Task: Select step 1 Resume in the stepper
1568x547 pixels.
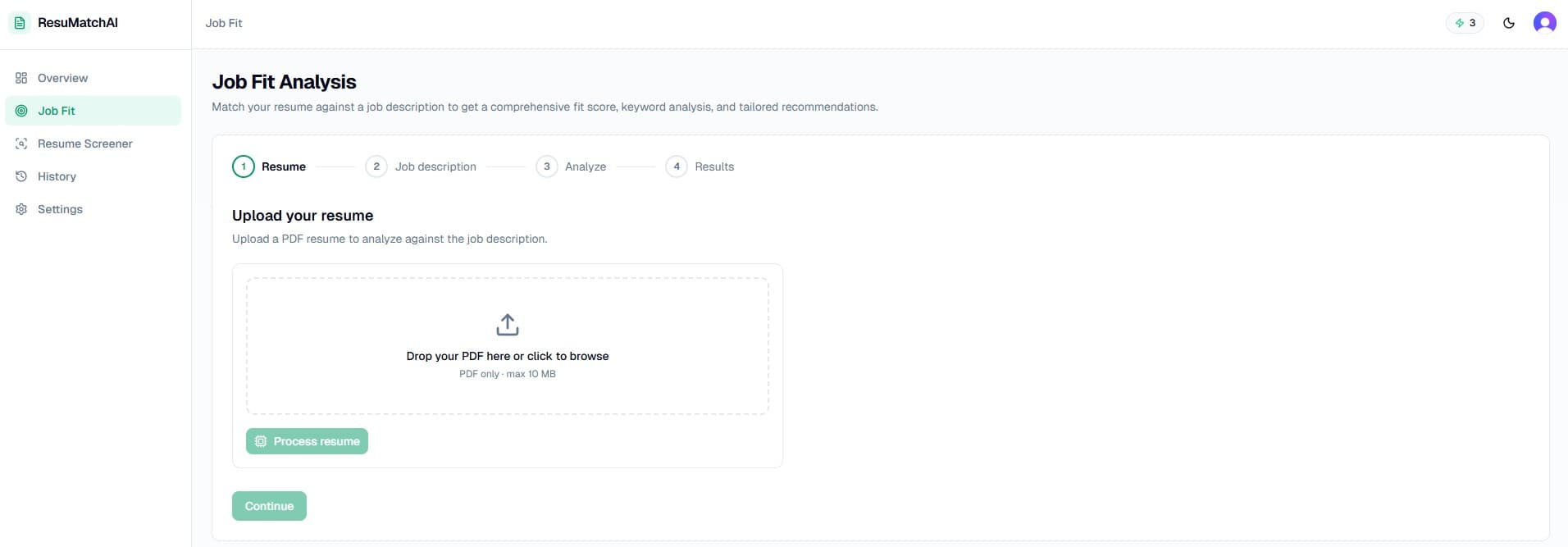Action: pyautogui.click(x=269, y=166)
